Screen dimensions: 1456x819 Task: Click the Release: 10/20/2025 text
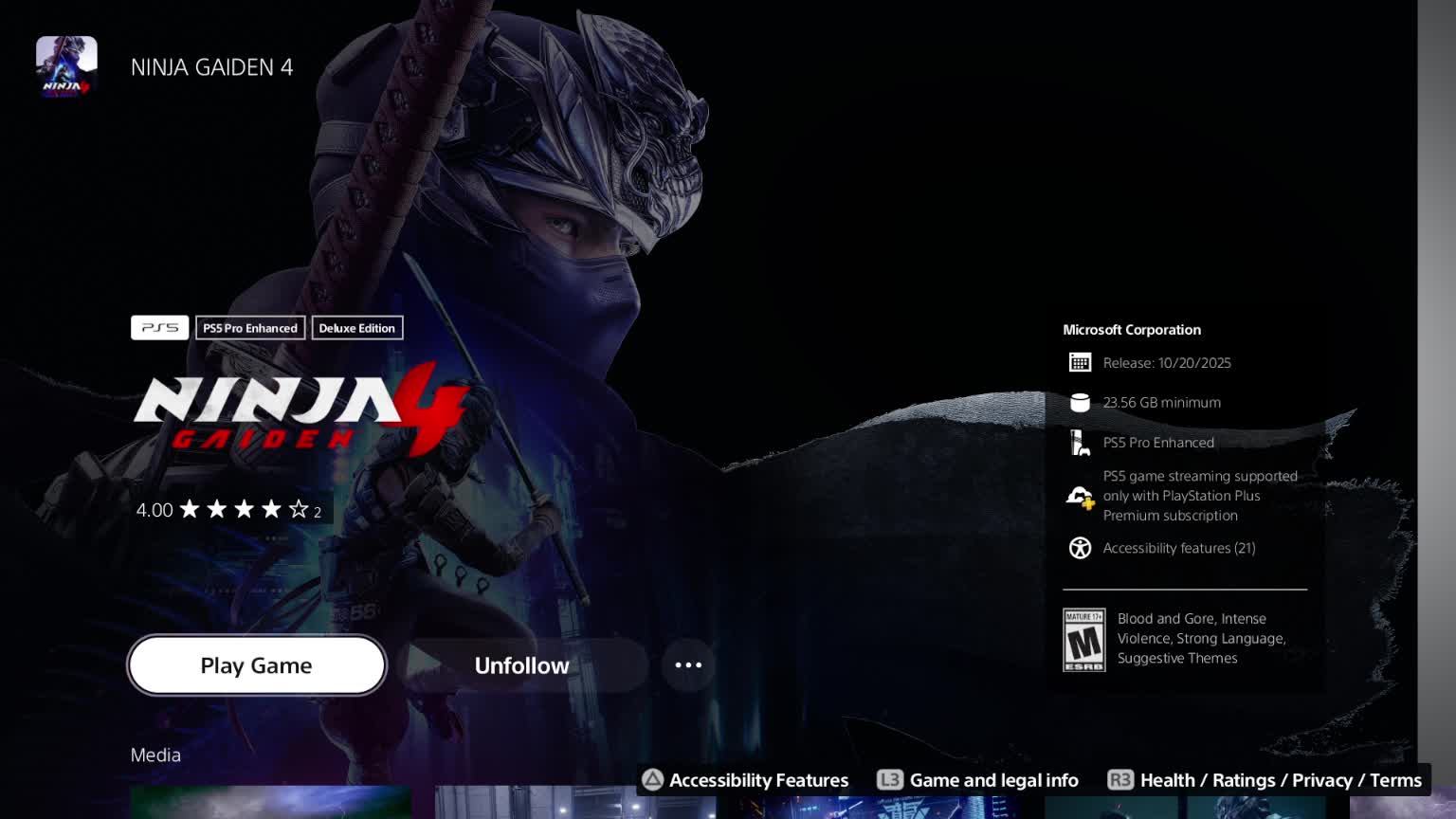[1167, 363]
